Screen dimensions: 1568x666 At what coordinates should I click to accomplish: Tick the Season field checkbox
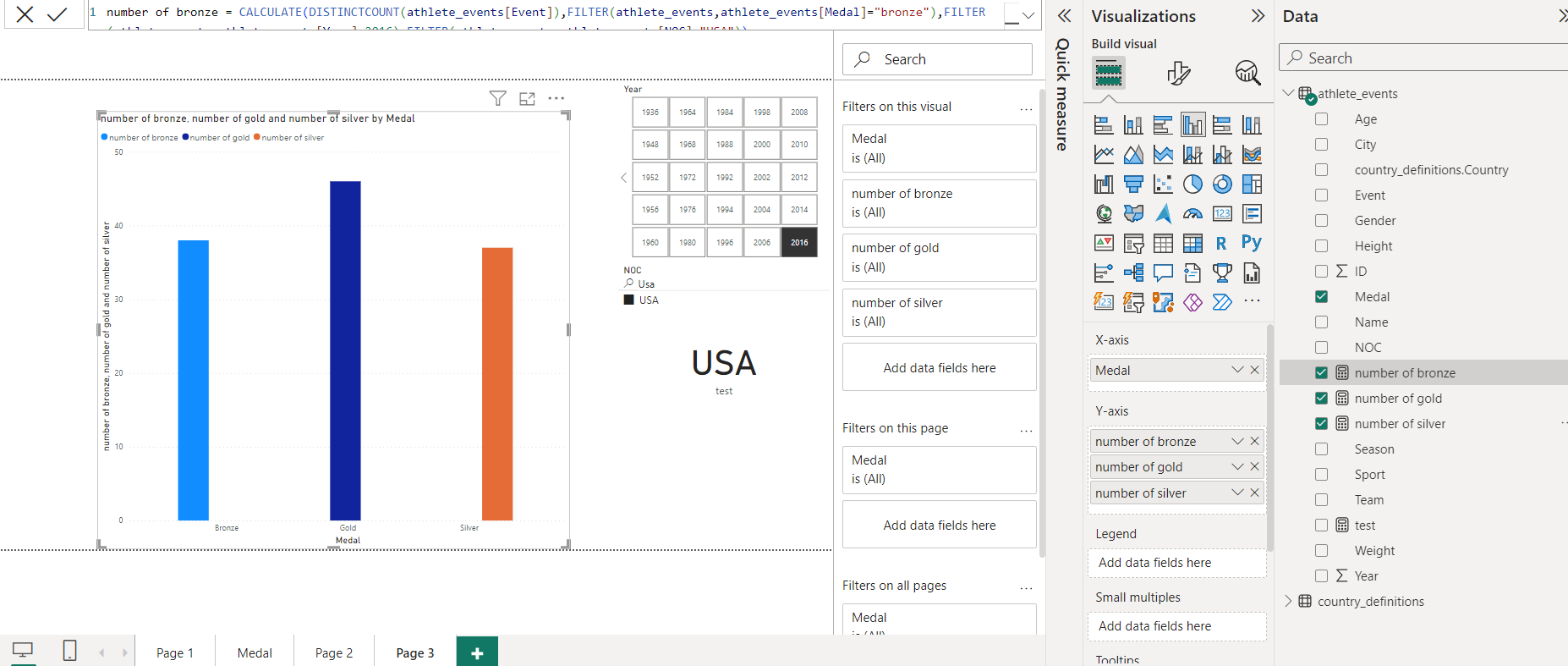tap(1321, 449)
